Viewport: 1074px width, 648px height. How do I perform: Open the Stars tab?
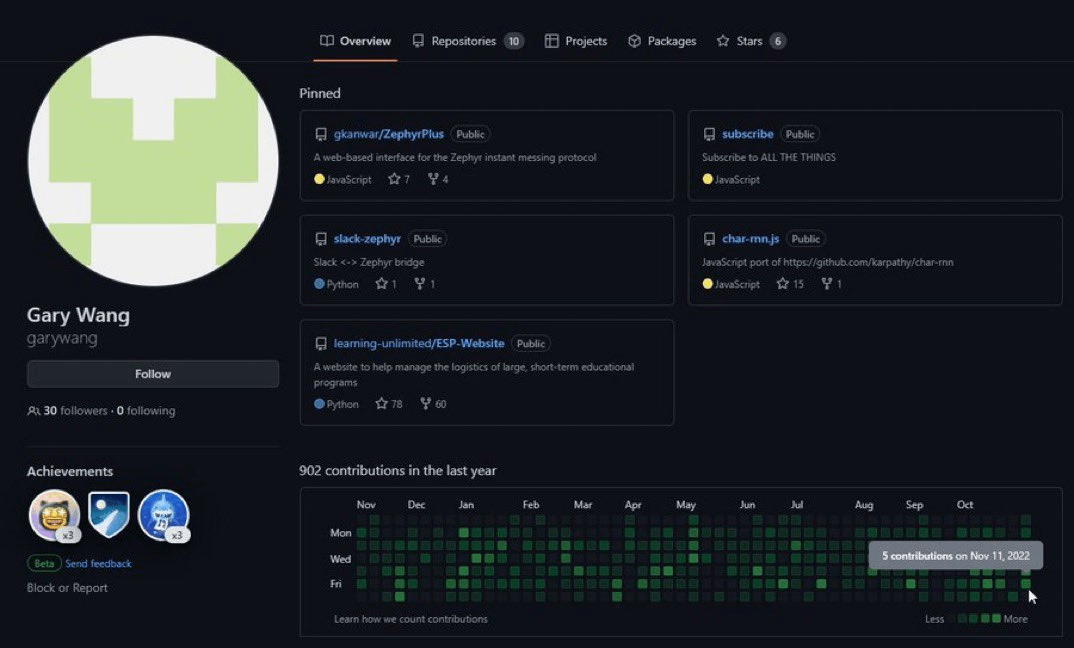[751, 41]
